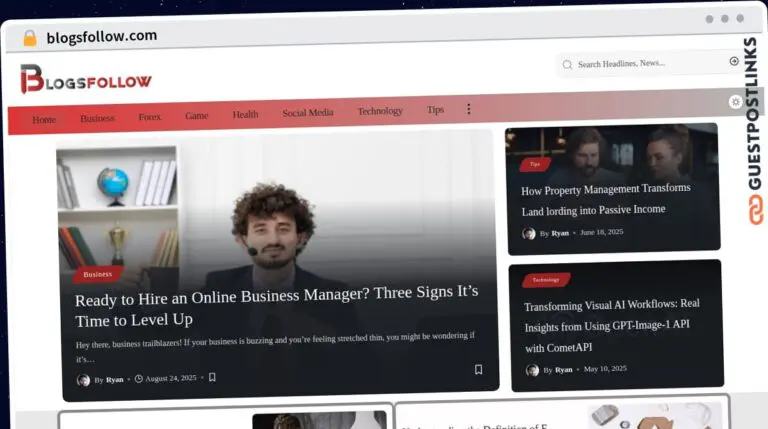The image size is (768, 429).
Task: Open the three-dot more menu
Action: coord(469,109)
